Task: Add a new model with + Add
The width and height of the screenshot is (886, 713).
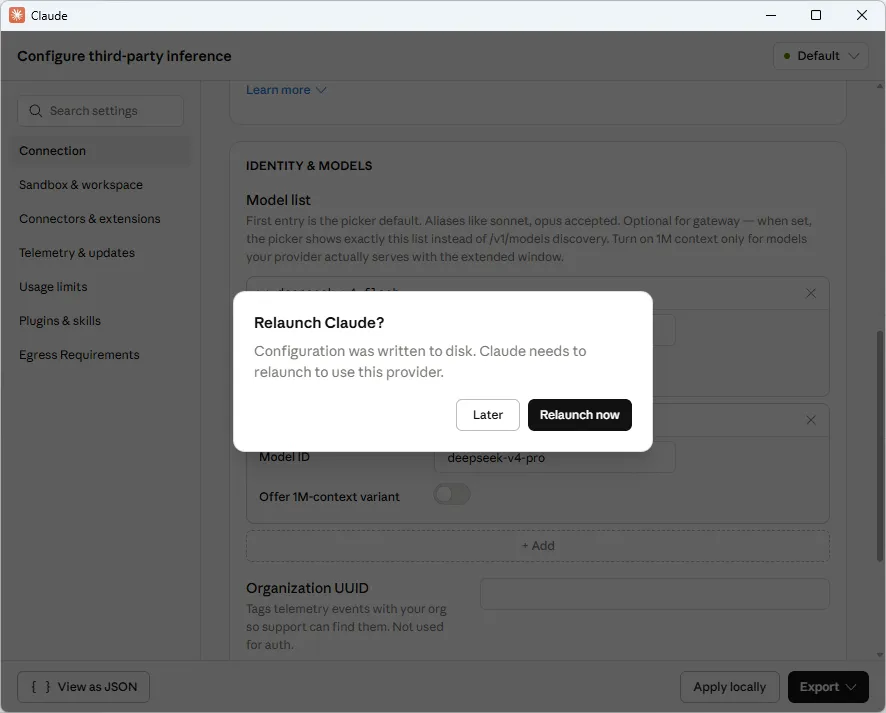Action: (x=537, y=546)
